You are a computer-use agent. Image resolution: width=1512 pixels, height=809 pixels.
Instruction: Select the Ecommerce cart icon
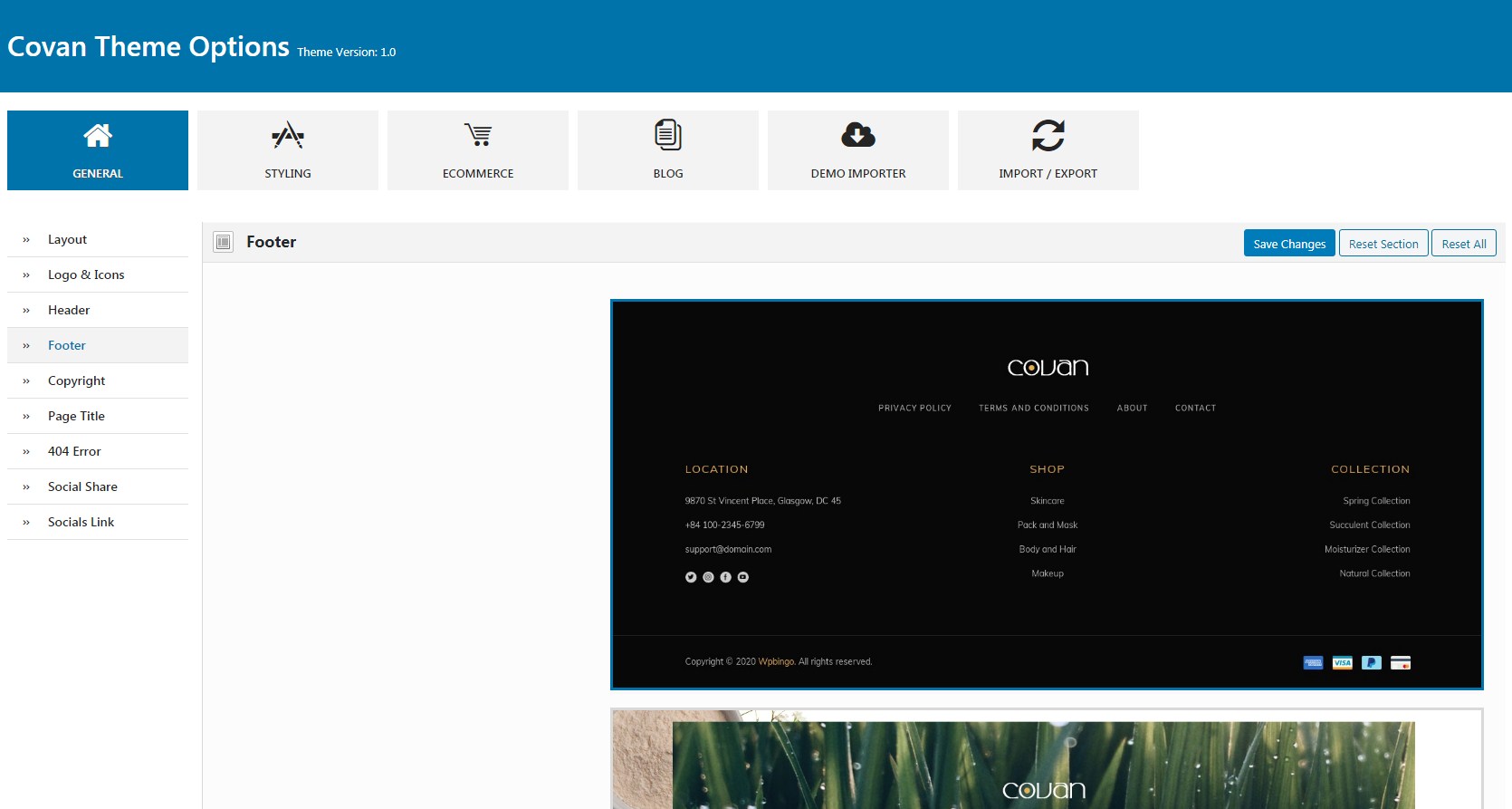coord(478,135)
